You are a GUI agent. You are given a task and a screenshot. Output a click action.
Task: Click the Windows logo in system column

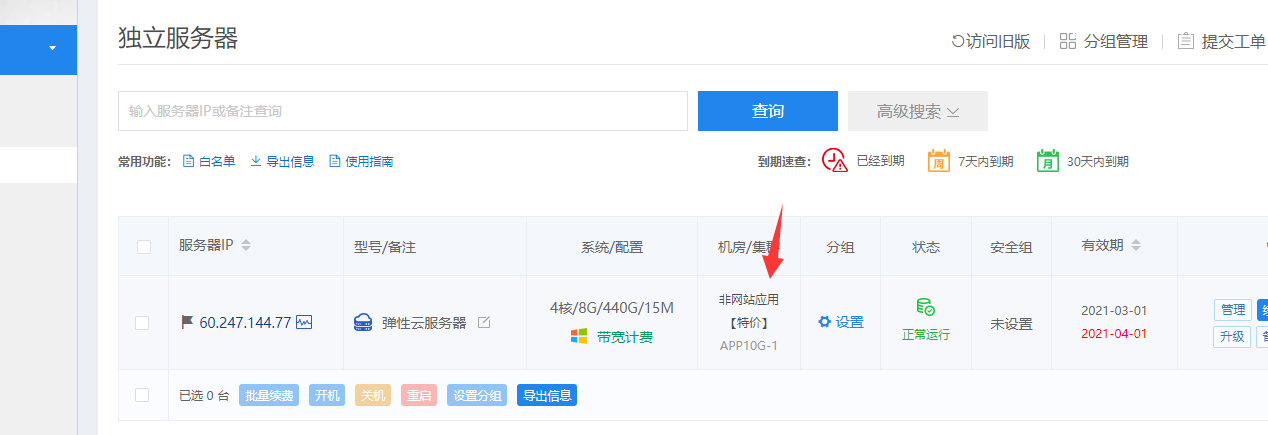click(579, 337)
